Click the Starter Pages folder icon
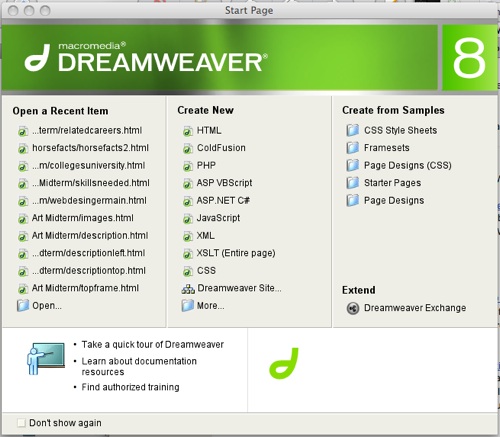This screenshot has width=500, height=437. point(353,183)
